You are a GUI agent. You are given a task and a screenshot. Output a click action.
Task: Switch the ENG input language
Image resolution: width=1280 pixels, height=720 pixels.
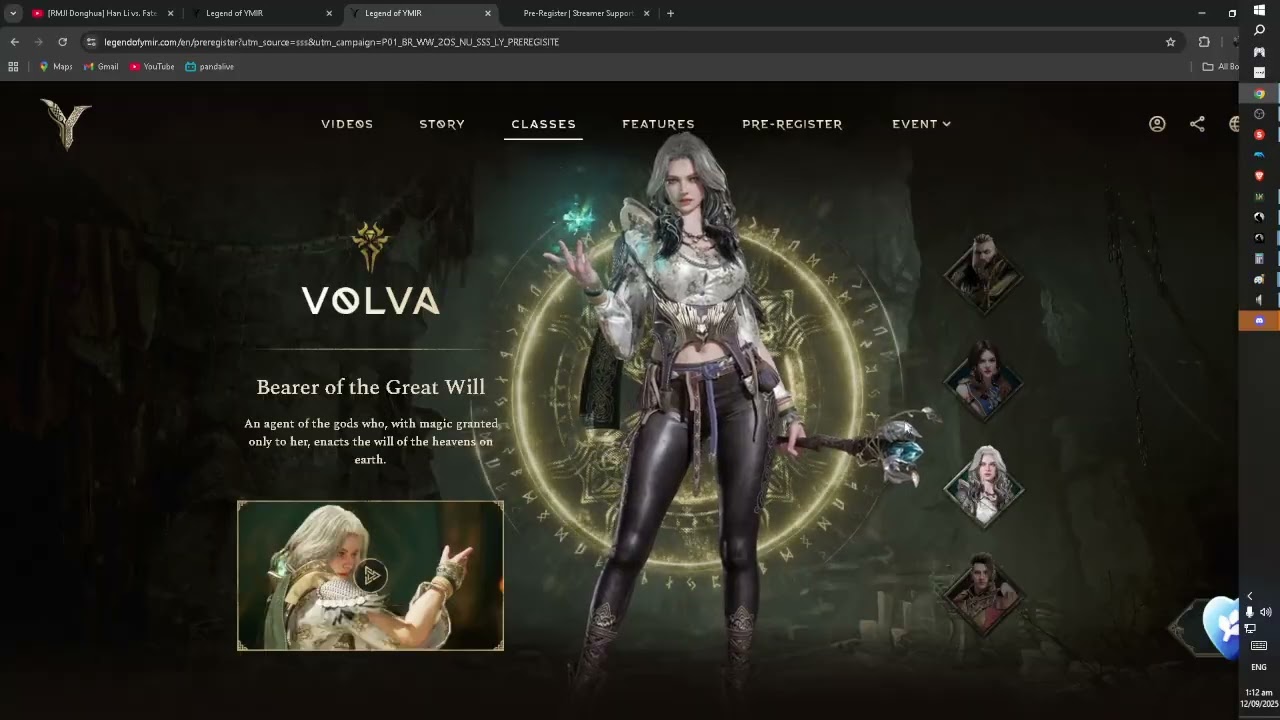pos(1259,667)
